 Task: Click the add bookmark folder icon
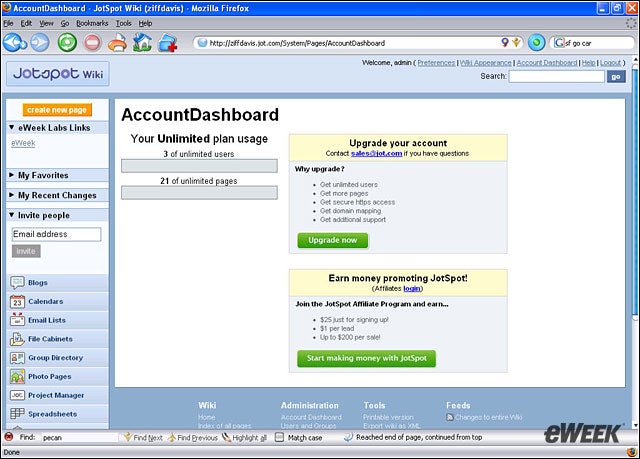point(167,43)
